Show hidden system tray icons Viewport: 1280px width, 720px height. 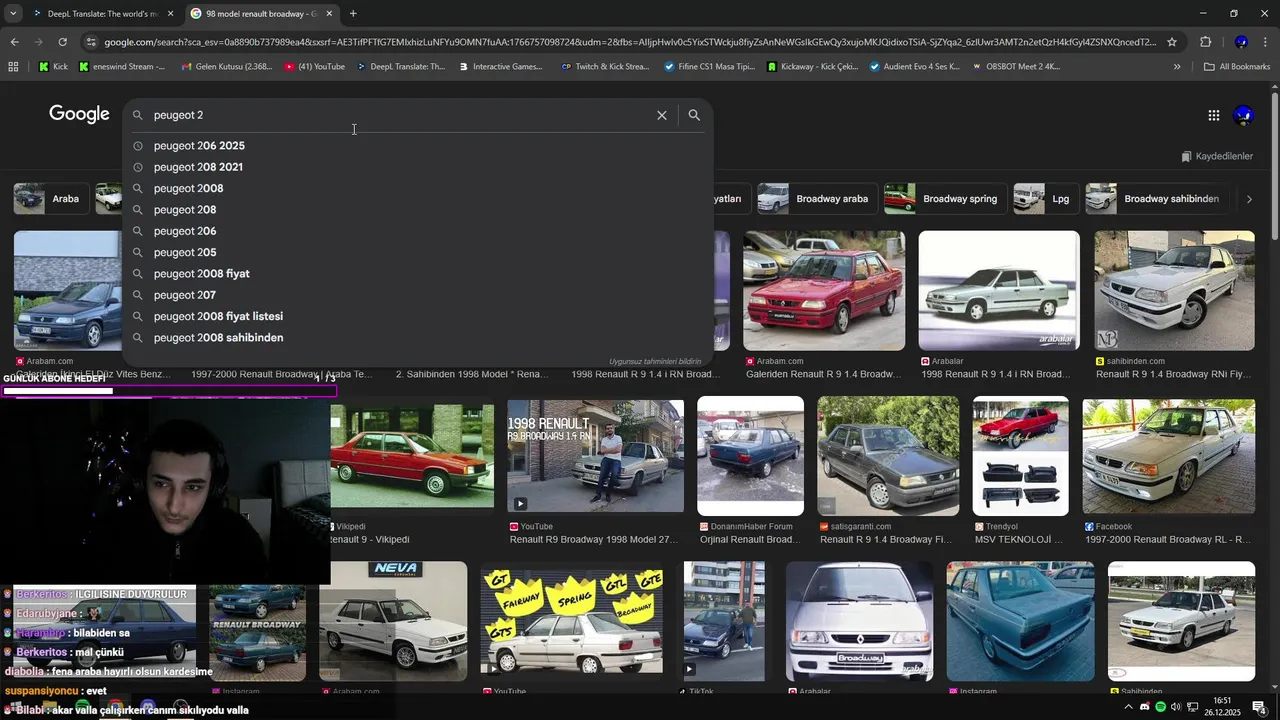pos(1129,707)
